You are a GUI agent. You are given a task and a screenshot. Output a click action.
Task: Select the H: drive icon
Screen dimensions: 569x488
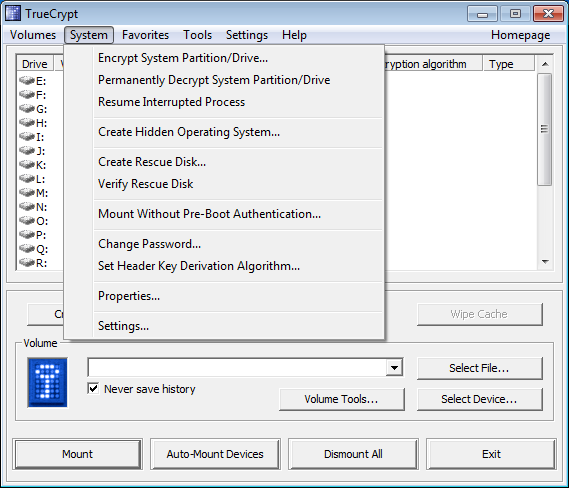click(26, 122)
